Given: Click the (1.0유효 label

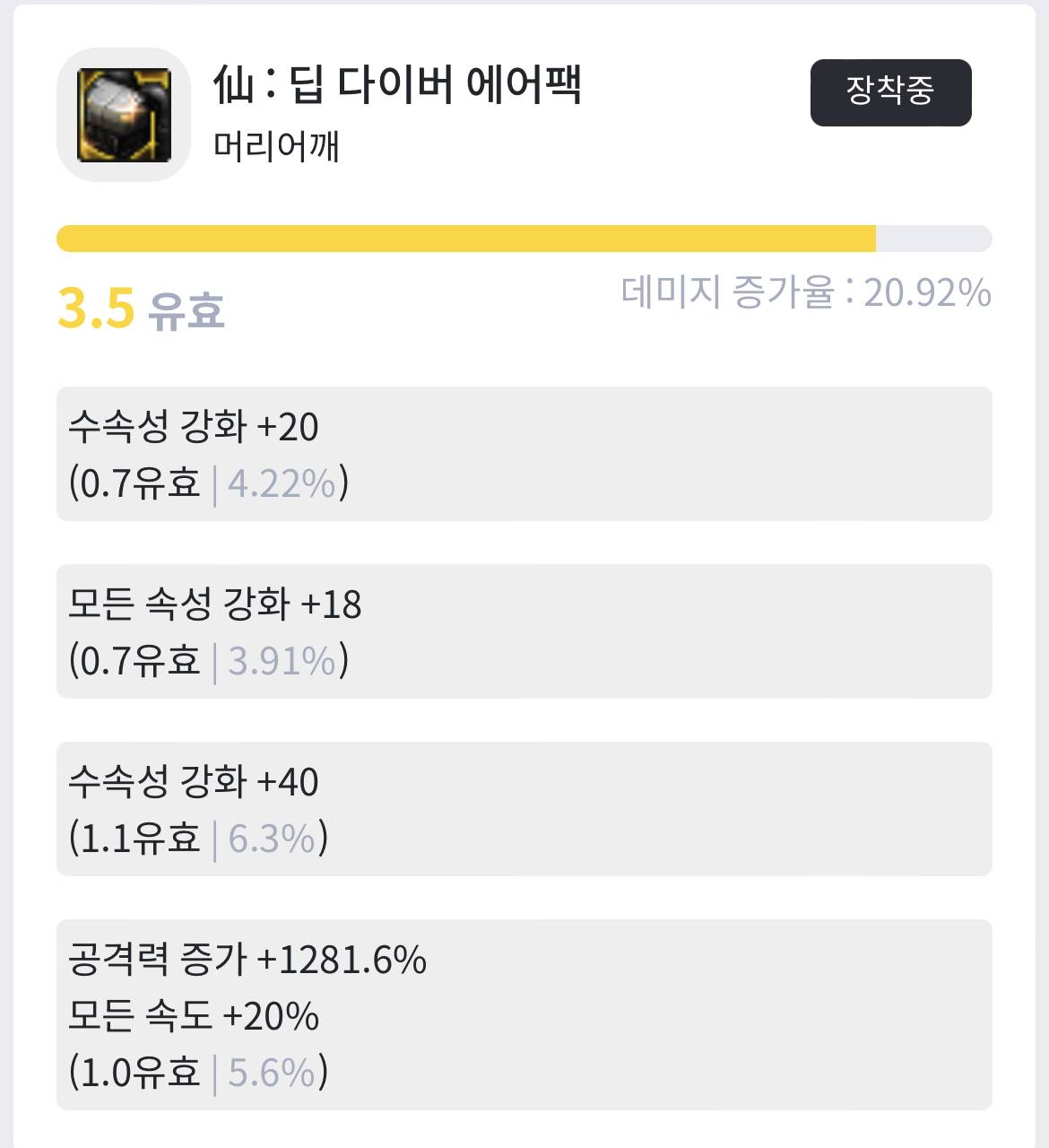Looking at the screenshot, I should [x=134, y=1073].
